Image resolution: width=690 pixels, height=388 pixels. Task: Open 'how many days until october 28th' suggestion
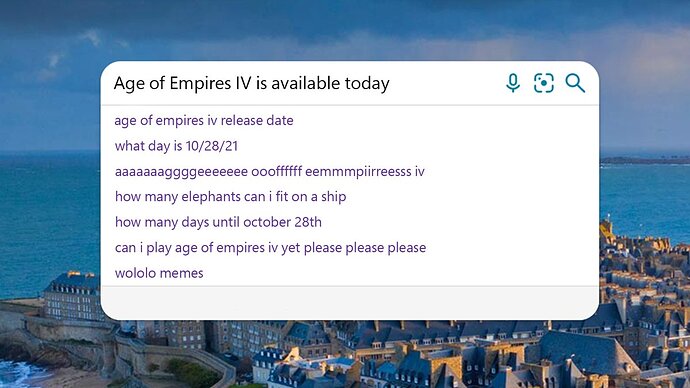tap(218, 222)
